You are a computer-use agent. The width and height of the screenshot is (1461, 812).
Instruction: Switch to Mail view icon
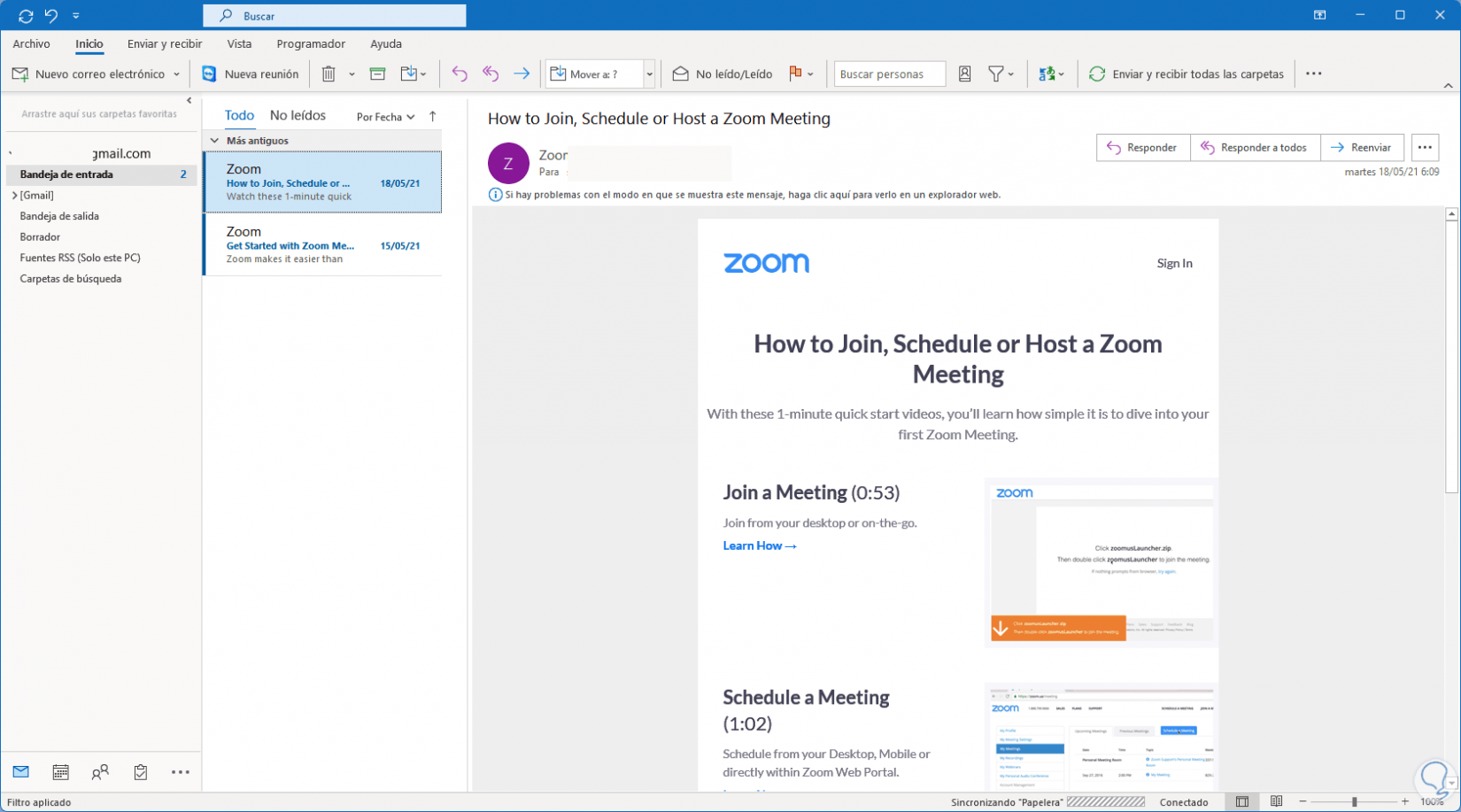[x=21, y=772]
